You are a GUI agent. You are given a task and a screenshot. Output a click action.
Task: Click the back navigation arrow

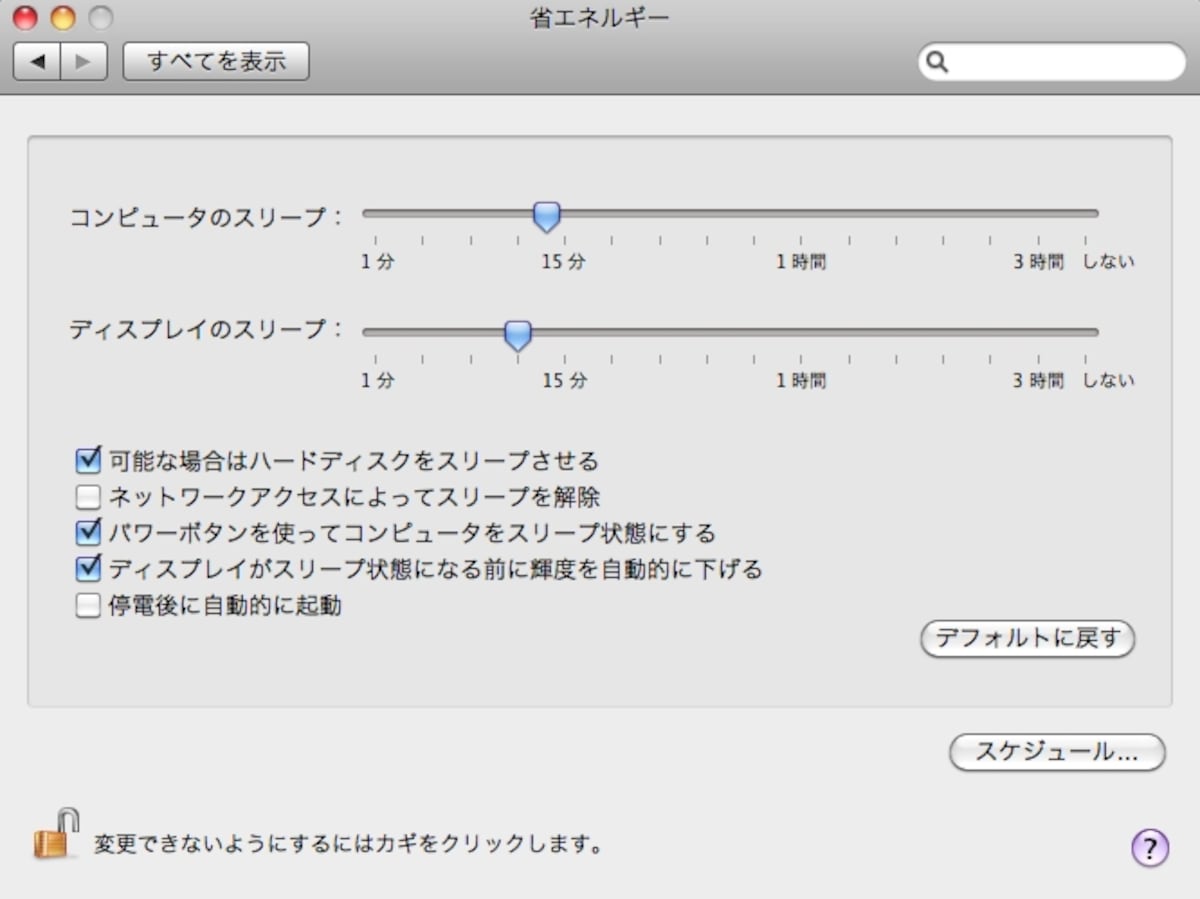[37, 62]
